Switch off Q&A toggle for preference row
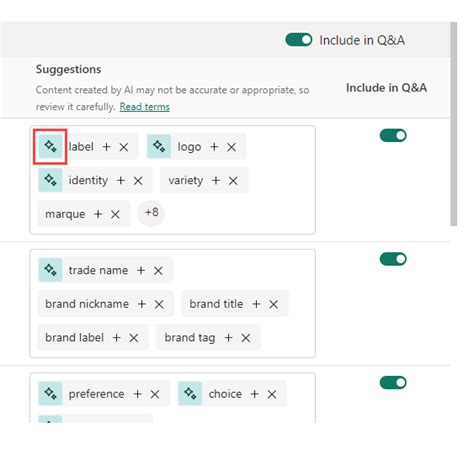This screenshot has height=470, width=474. pos(393,382)
